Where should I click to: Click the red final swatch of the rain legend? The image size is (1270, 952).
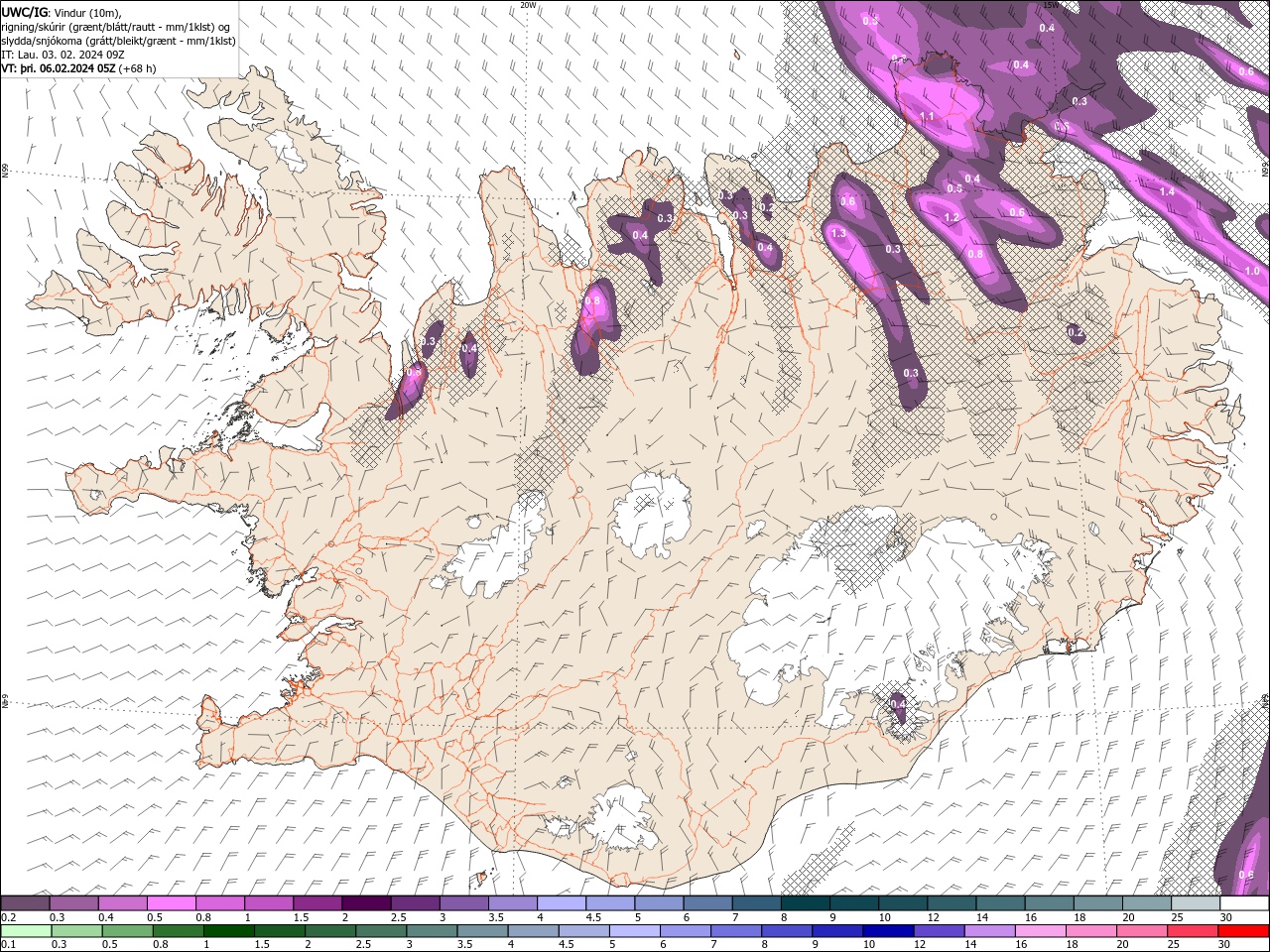[1243, 931]
